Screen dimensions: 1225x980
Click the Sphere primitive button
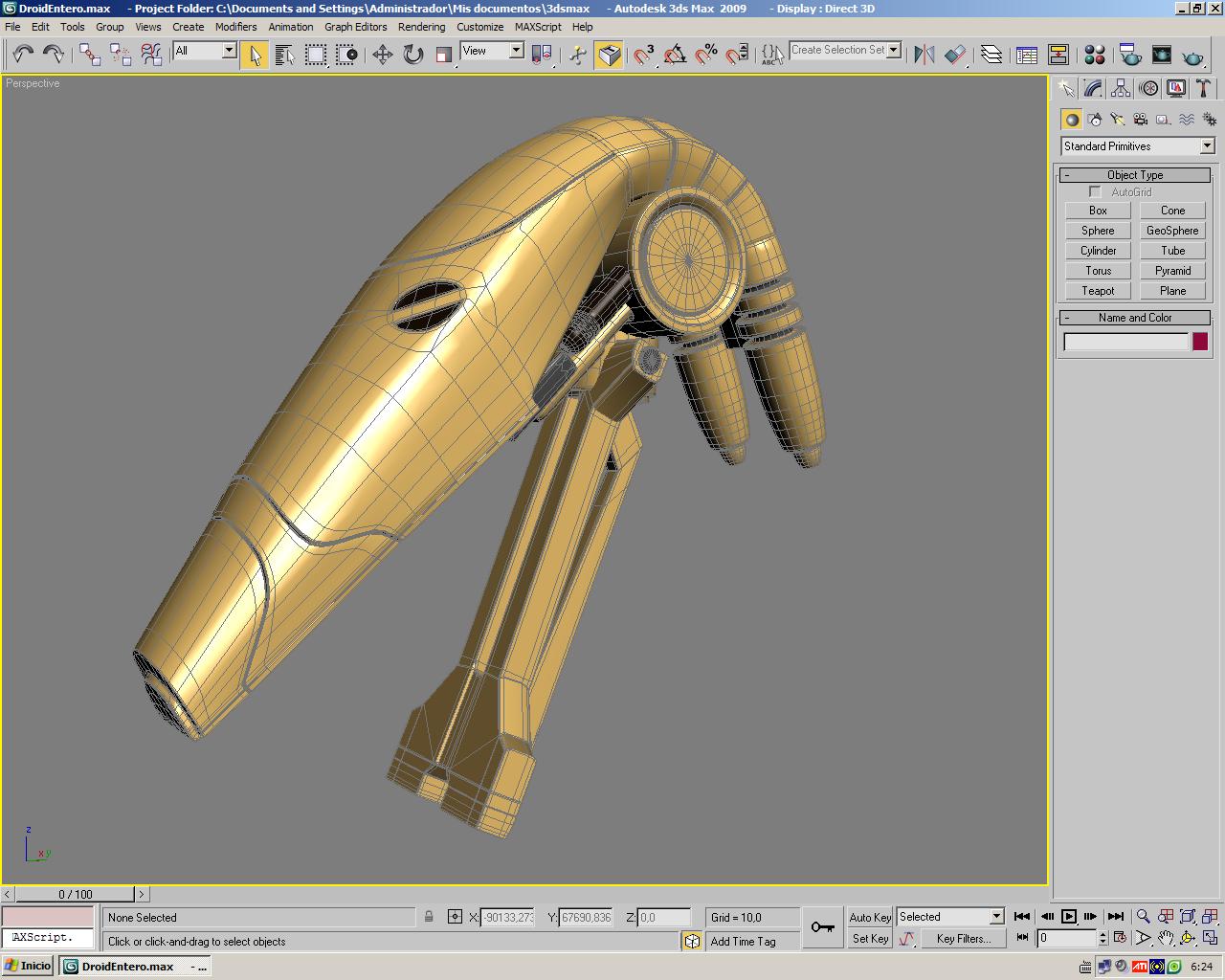(1098, 231)
